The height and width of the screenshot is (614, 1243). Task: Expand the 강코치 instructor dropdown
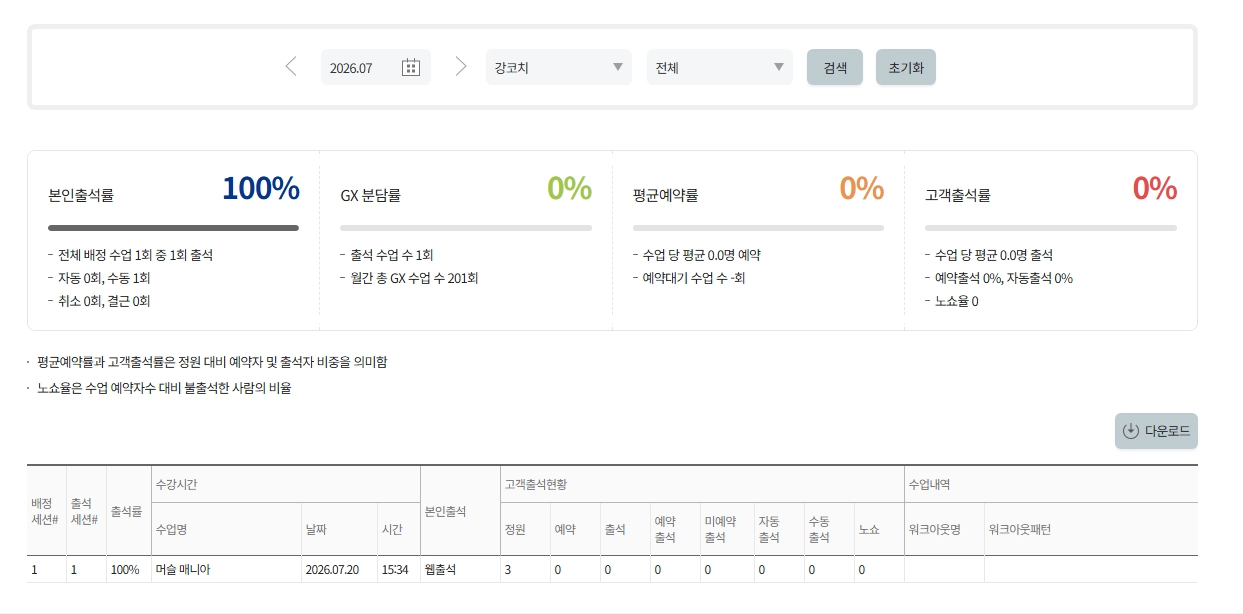tap(559, 67)
